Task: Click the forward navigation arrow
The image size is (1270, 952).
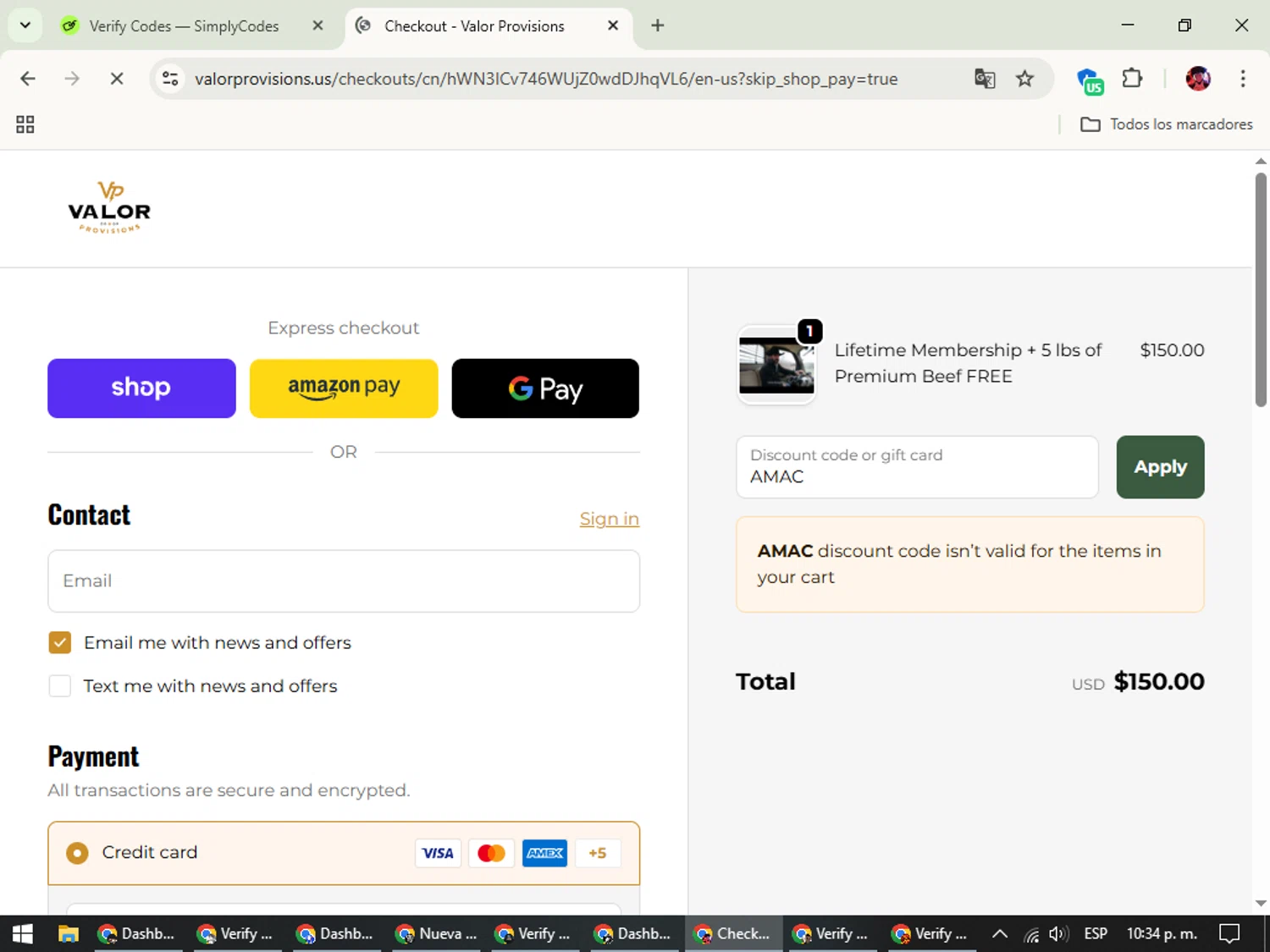Action: [72, 79]
